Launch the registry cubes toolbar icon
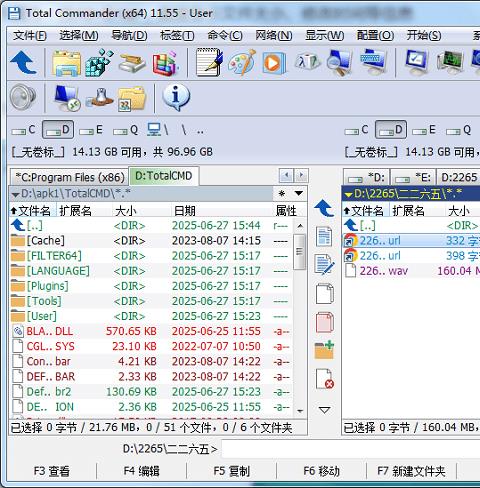Image resolution: width=480 pixels, height=488 pixels. (99, 63)
